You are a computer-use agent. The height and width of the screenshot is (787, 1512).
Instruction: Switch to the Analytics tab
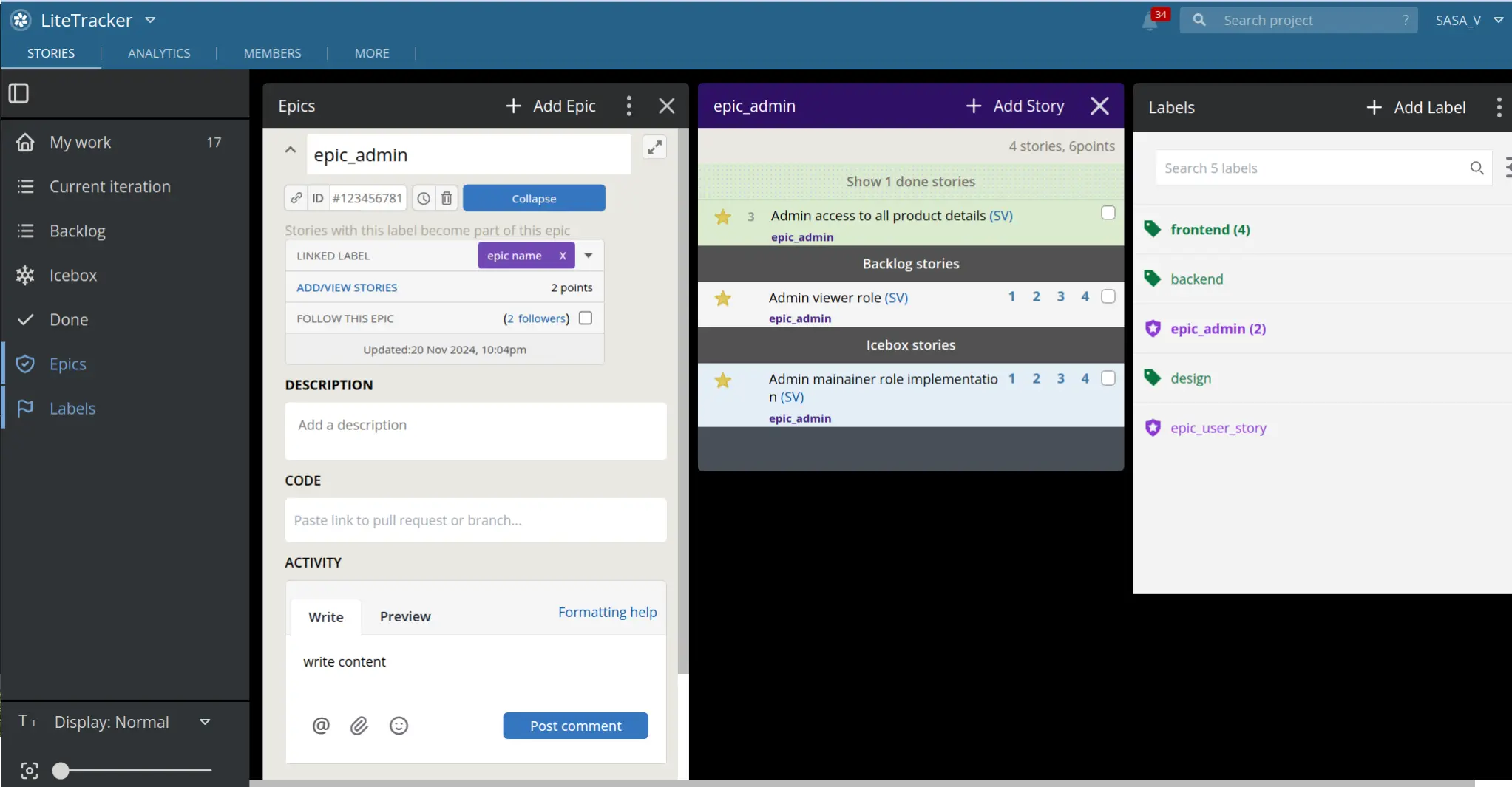pyautogui.click(x=159, y=53)
